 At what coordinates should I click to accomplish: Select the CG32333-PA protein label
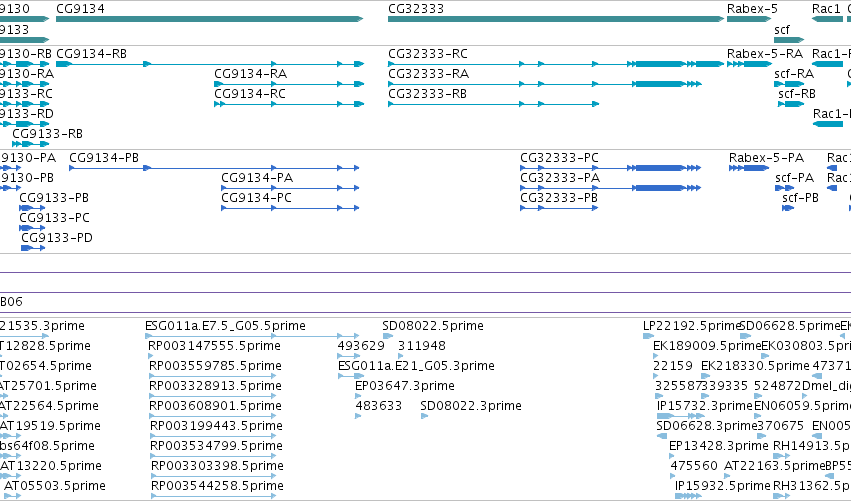point(560,178)
